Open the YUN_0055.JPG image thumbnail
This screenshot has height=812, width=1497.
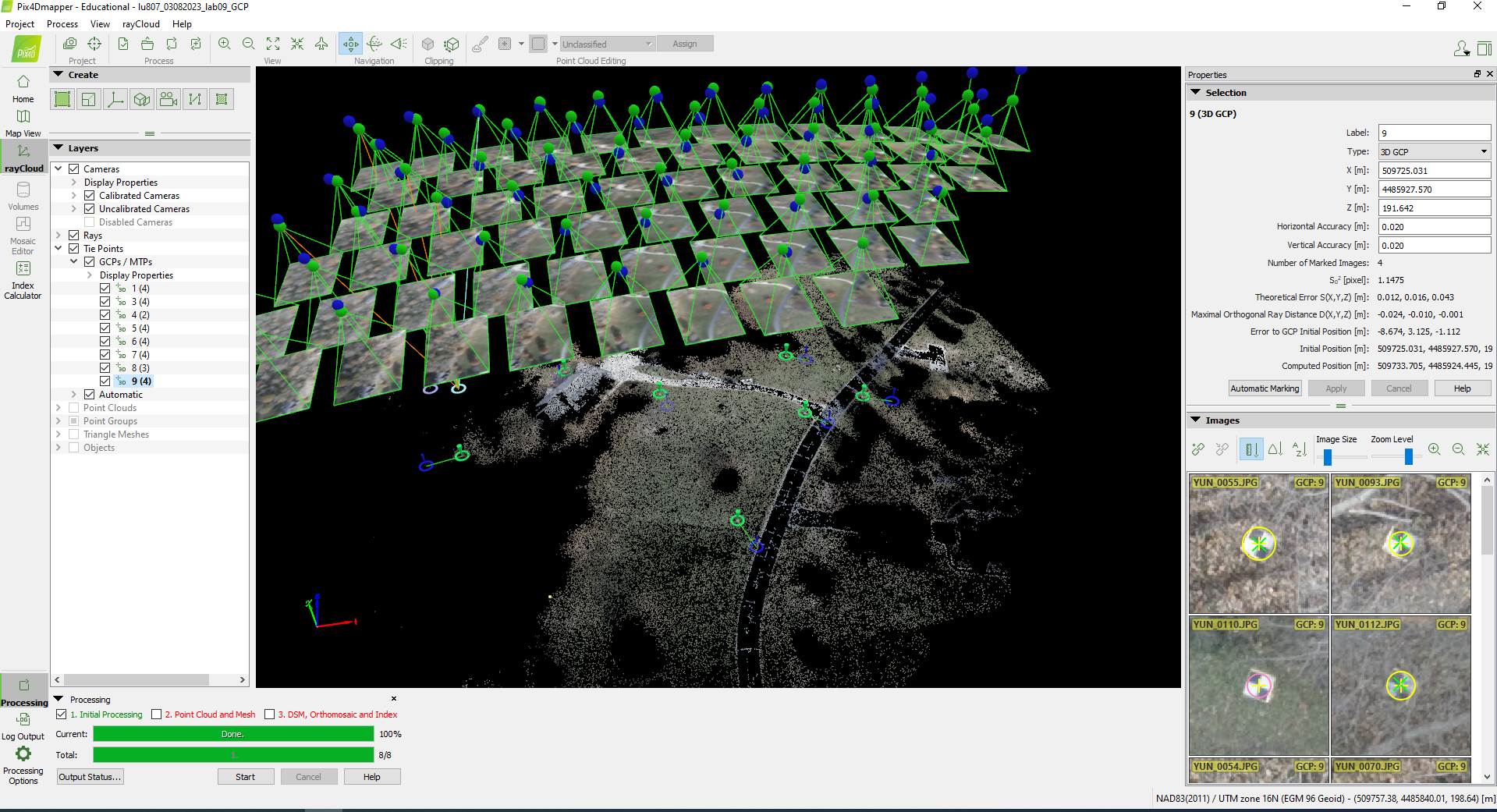[x=1258, y=543]
